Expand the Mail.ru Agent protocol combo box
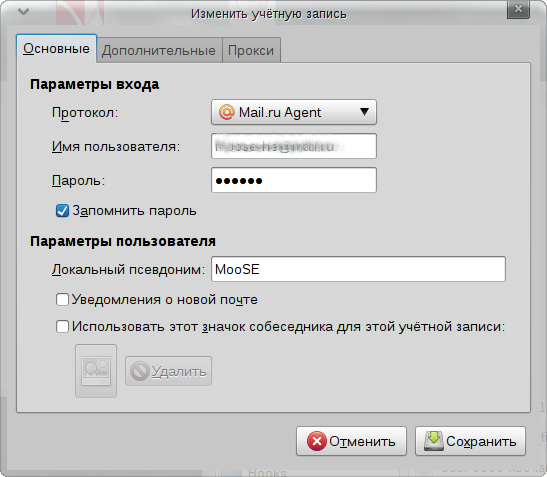 pos(294,112)
